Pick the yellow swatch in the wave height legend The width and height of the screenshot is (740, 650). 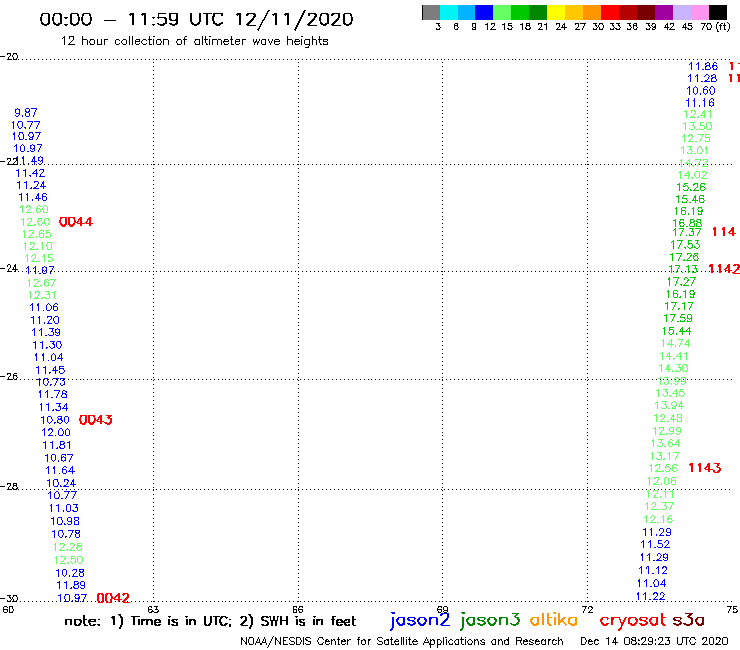coord(556,12)
